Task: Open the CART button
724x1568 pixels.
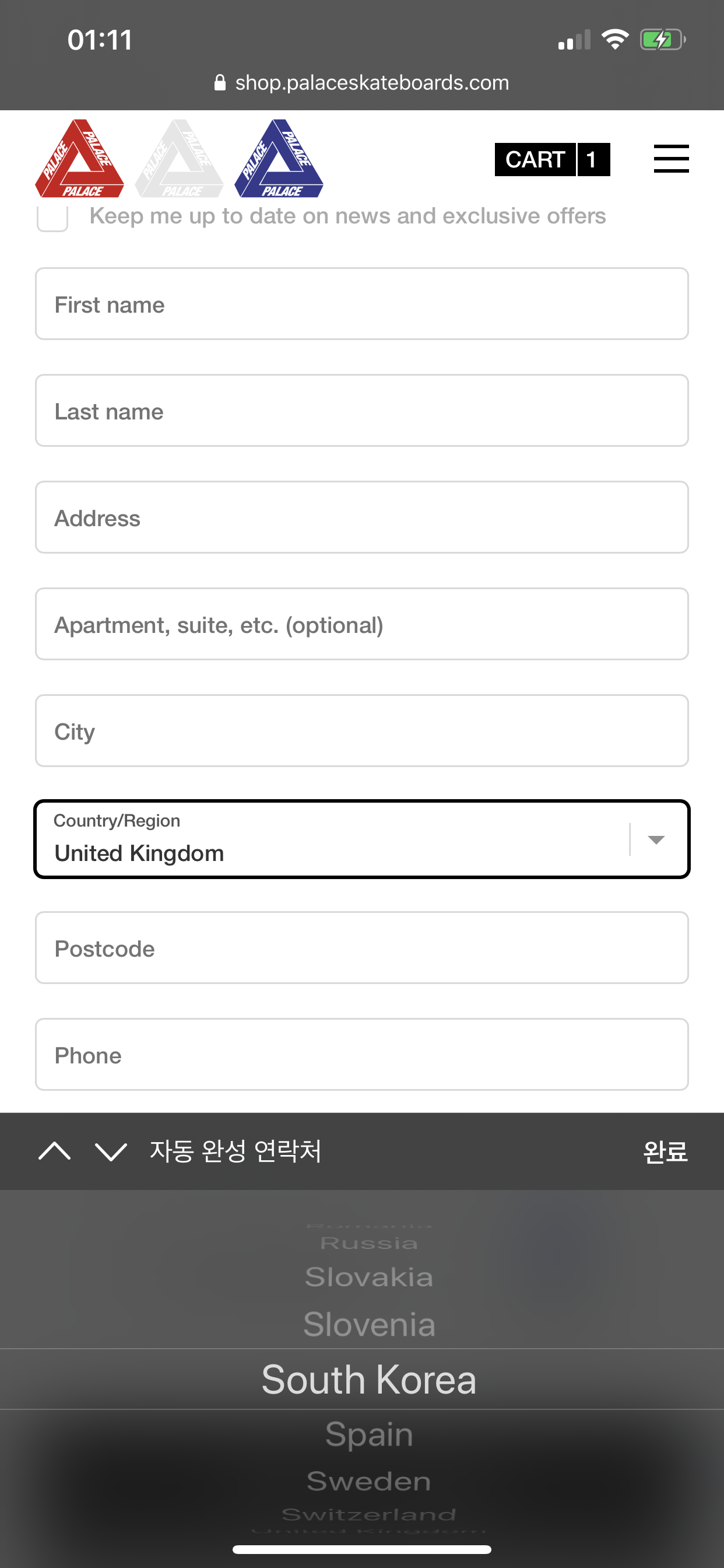Action: (552, 159)
